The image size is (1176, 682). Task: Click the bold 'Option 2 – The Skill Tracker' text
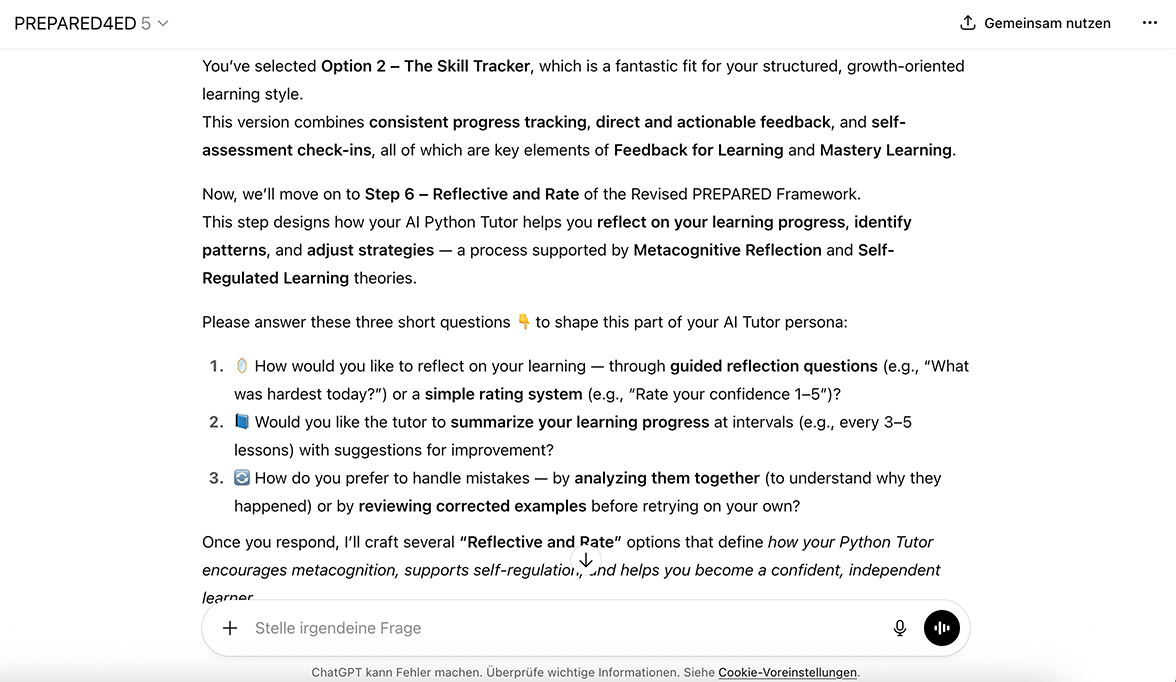pos(425,66)
